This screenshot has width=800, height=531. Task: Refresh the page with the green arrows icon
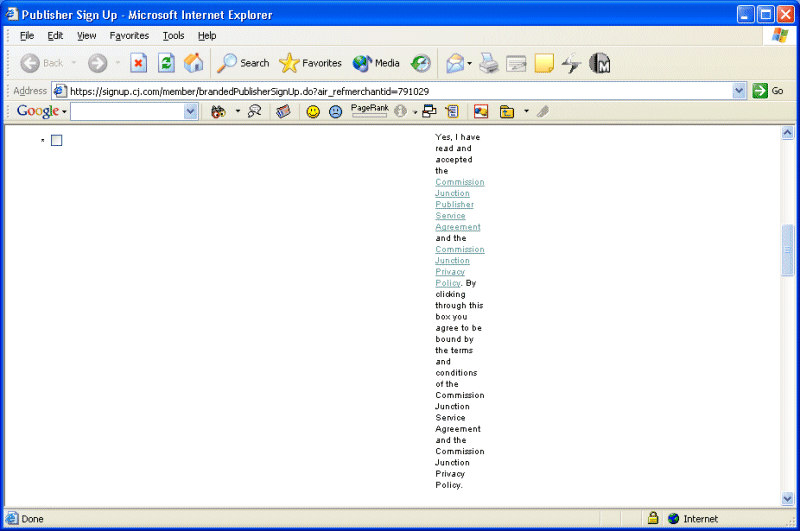[166, 63]
